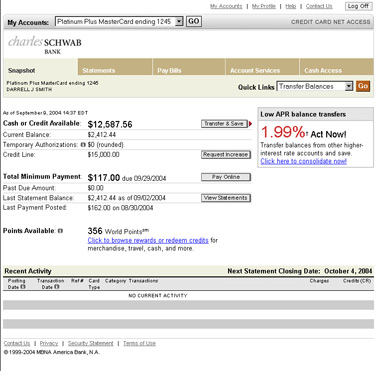Click the orange Go button for Quick Links
377x371 pixels.
[363, 86]
